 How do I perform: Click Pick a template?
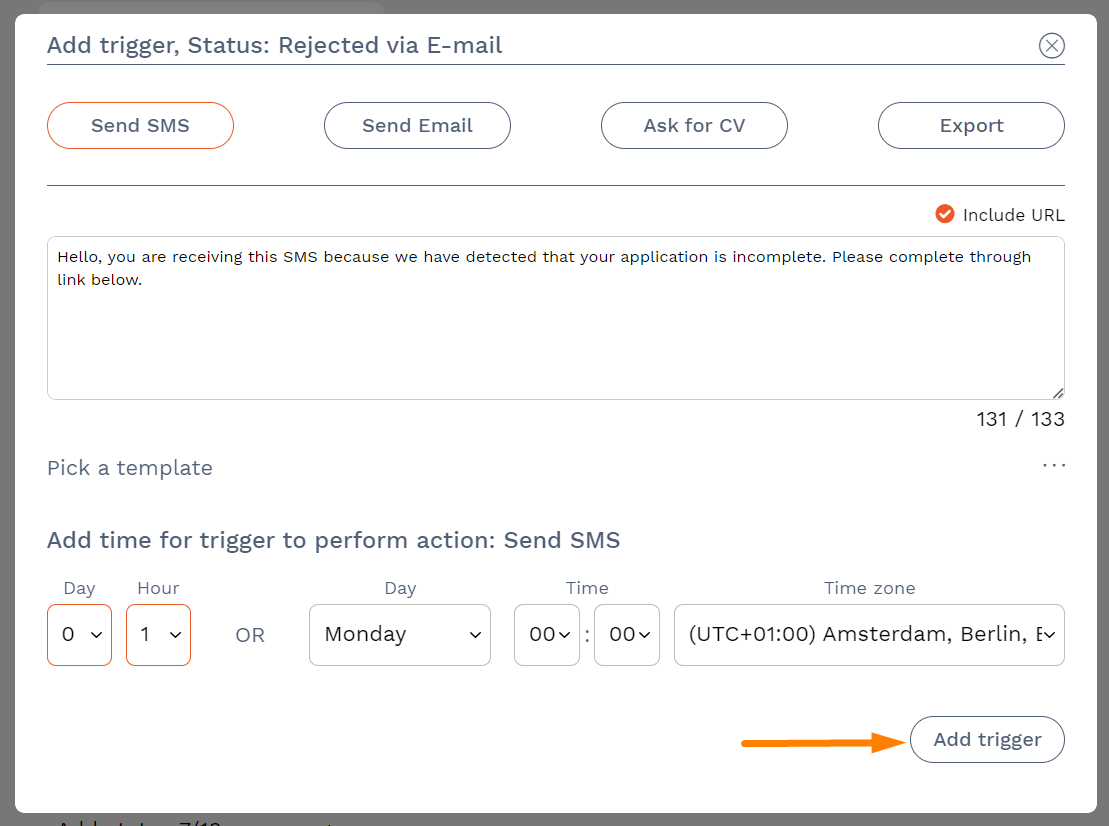(x=130, y=468)
